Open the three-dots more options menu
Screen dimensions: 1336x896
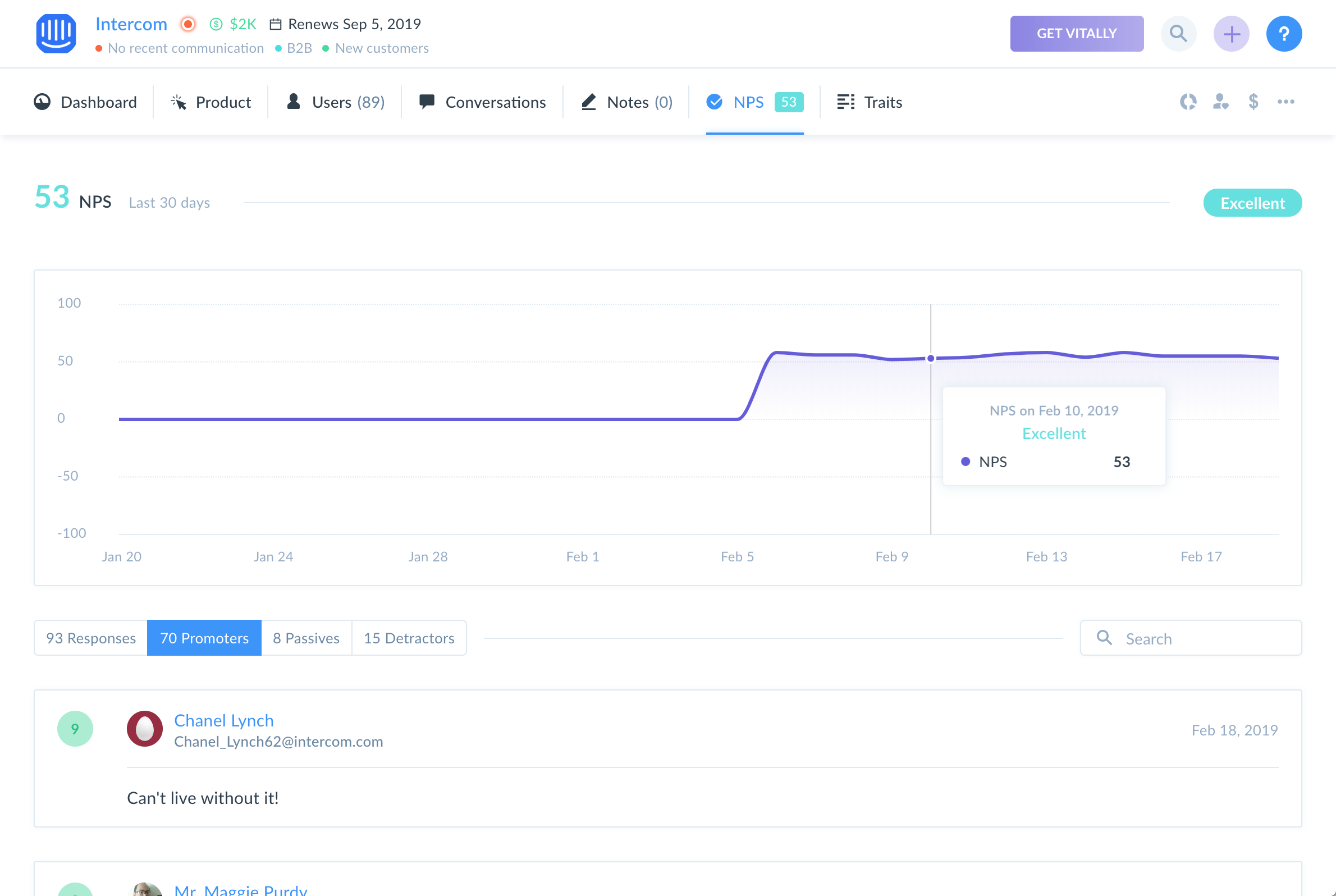click(x=1285, y=102)
